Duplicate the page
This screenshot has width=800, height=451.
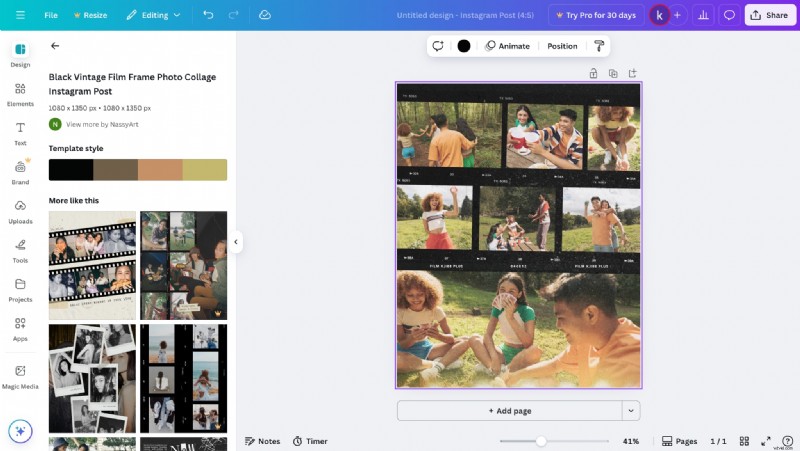point(613,73)
